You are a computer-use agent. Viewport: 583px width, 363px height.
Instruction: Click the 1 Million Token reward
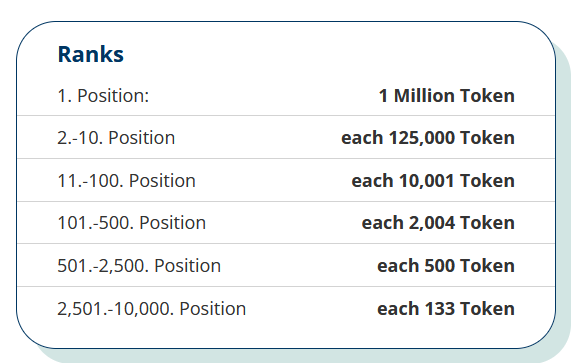click(x=447, y=96)
